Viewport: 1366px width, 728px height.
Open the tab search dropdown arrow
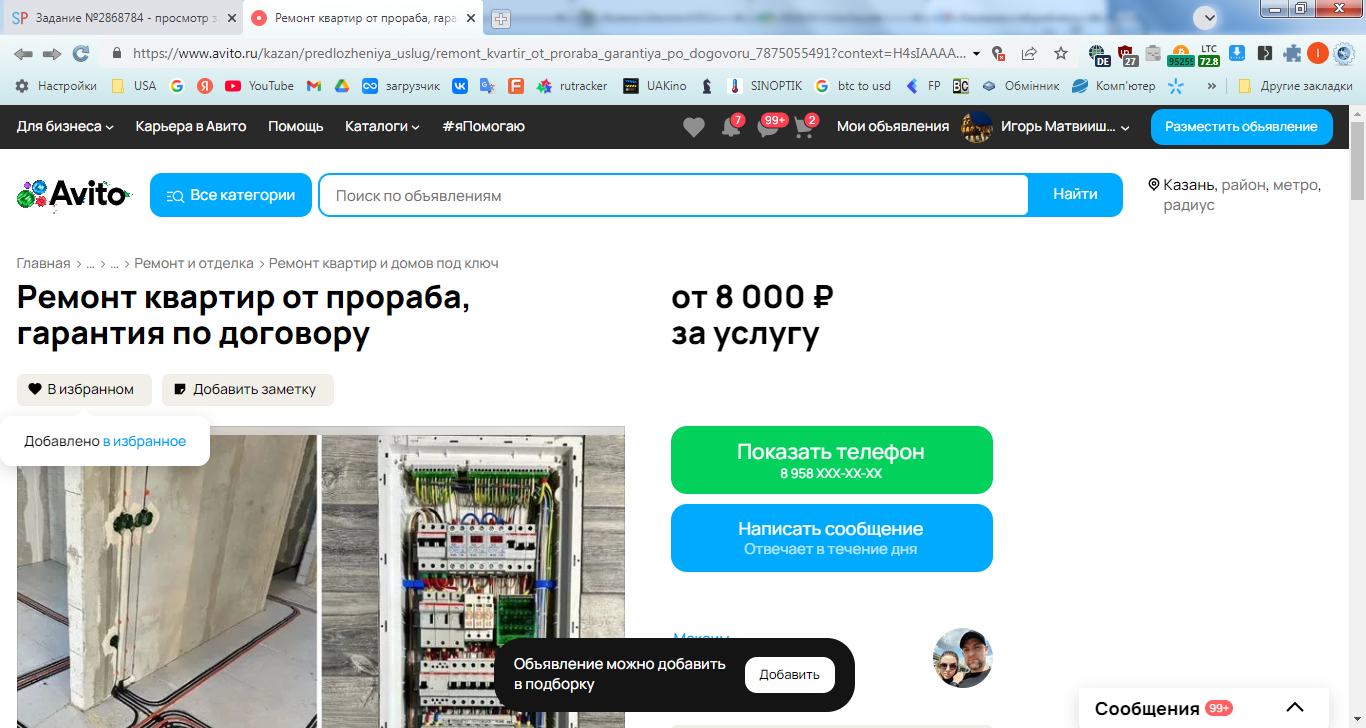coord(1209,17)
